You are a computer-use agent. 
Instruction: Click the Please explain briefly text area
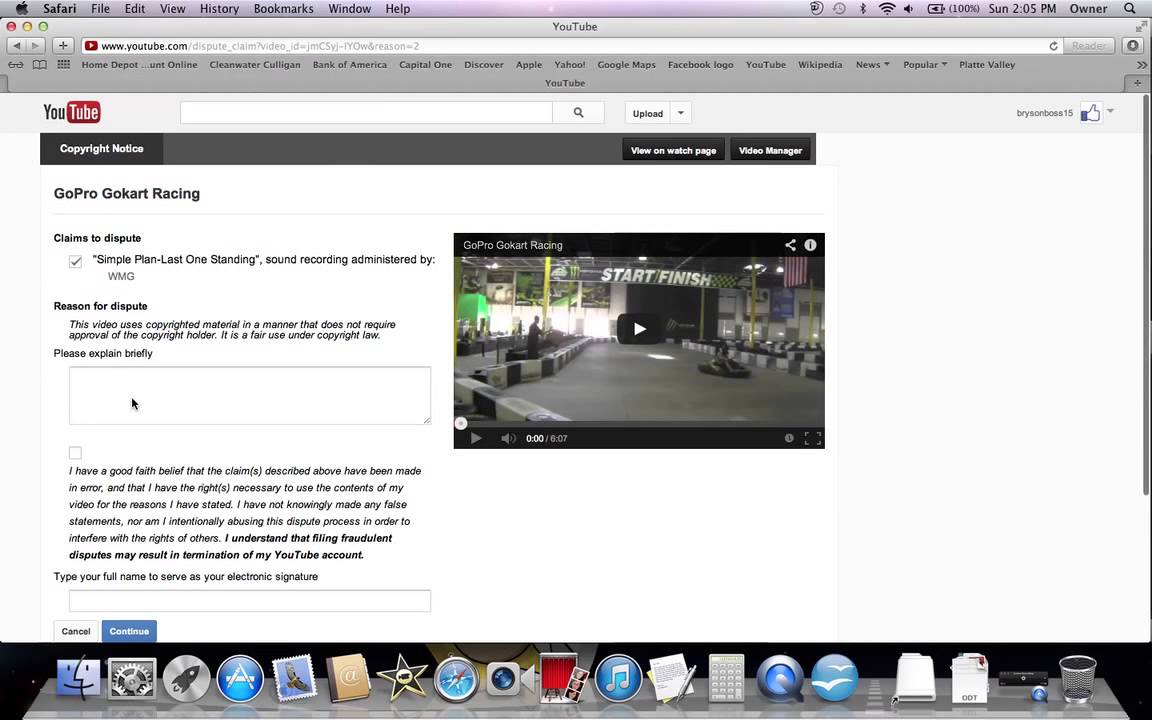[x=250, y=395]
